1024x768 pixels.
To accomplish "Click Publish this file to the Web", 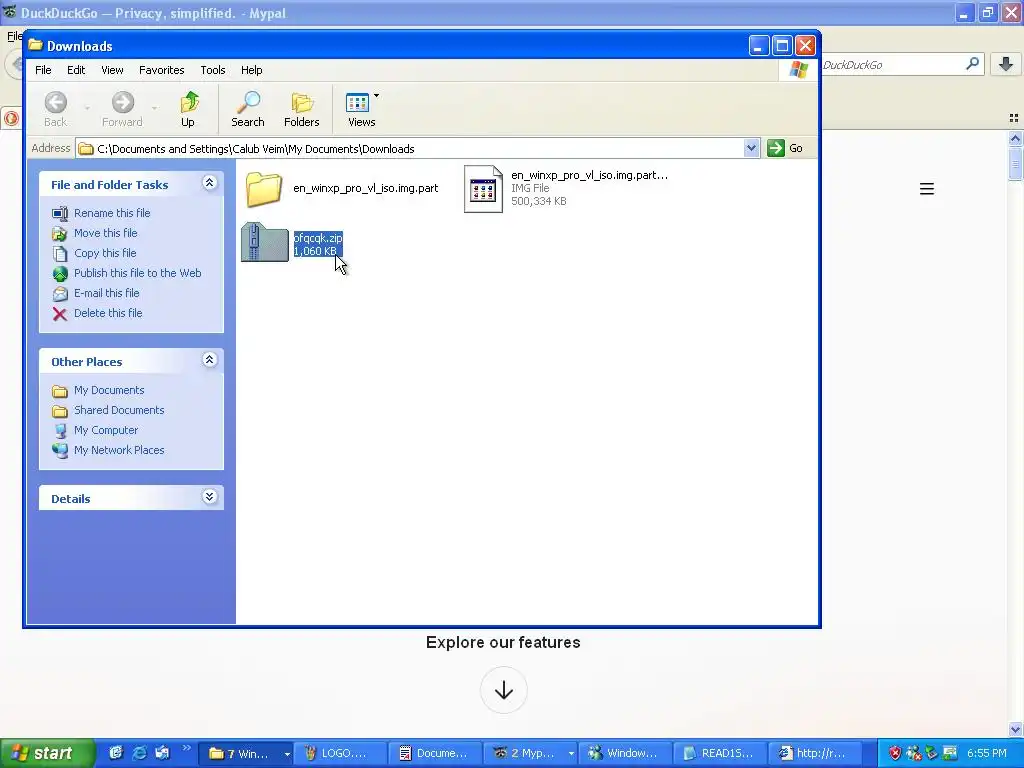I will point(137,273).
